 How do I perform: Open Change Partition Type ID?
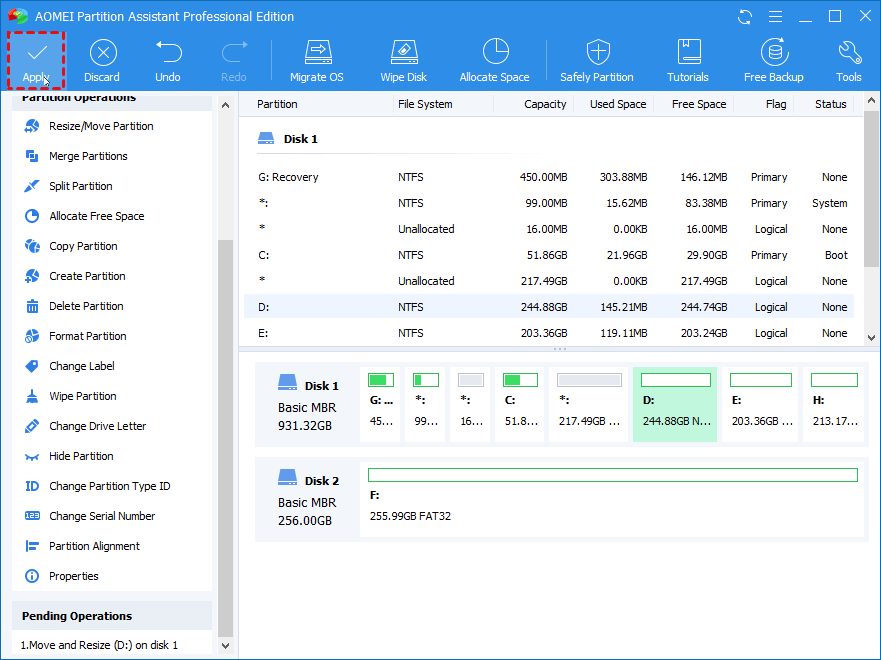[112, 486]
